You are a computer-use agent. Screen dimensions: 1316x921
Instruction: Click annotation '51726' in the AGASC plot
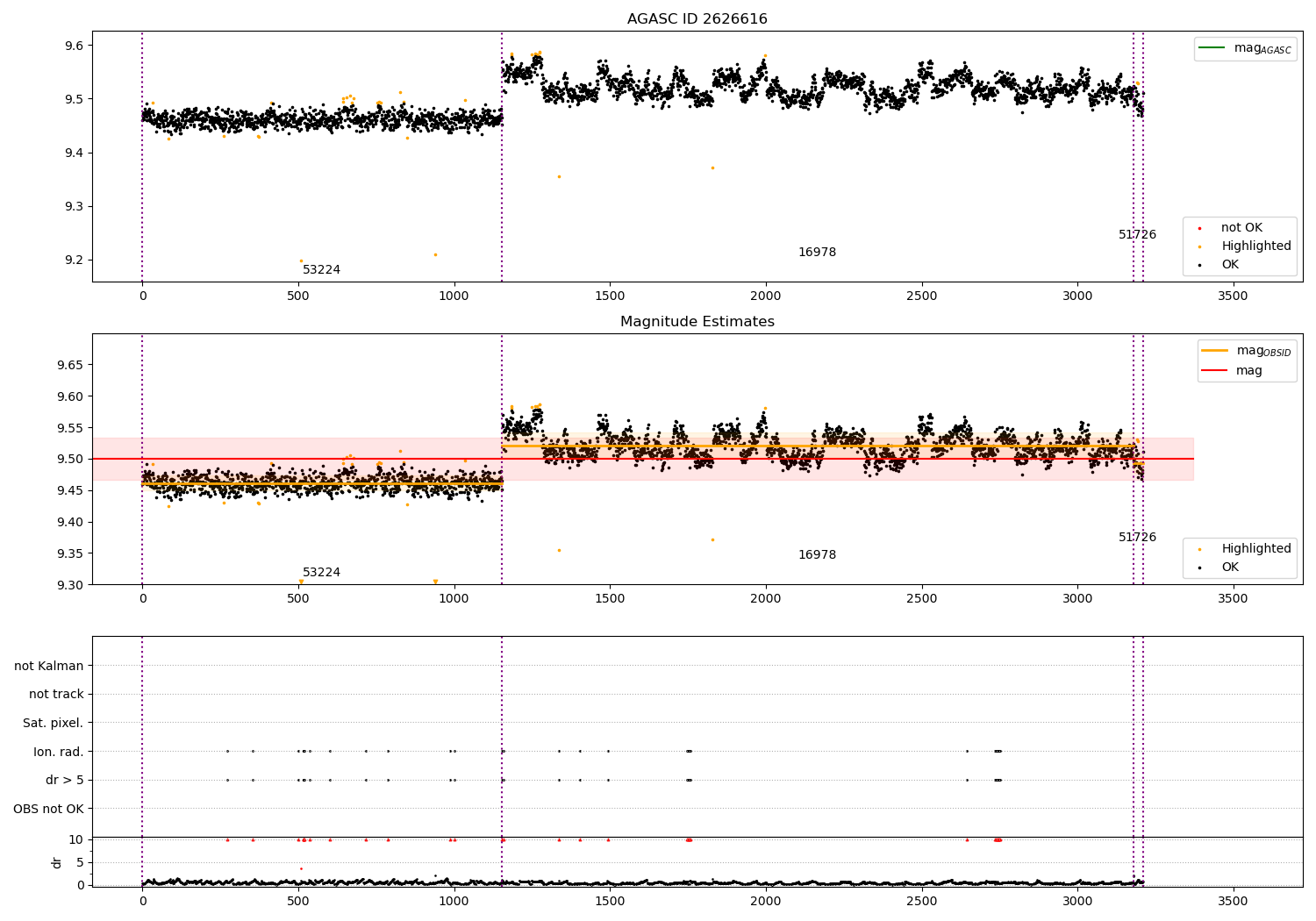point(1137,235)
